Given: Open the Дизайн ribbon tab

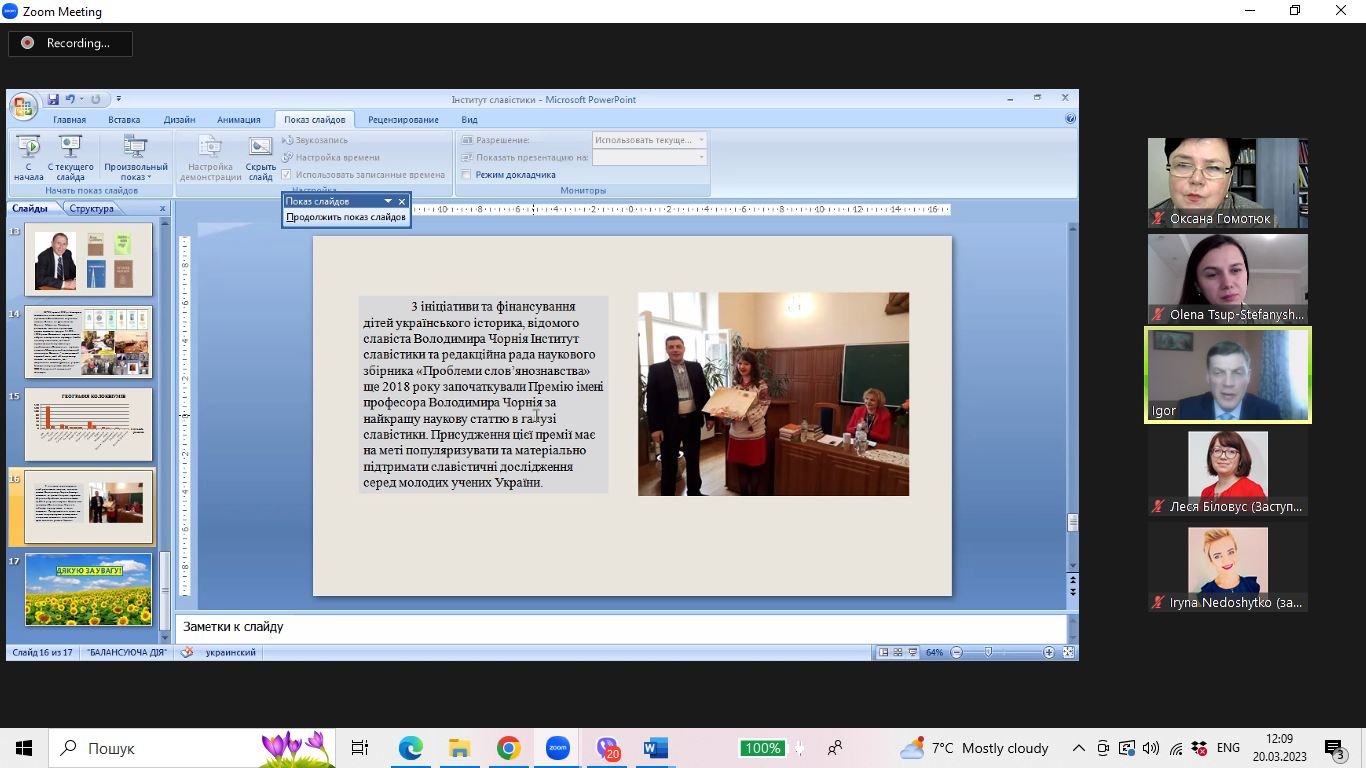Looking at the screenshot, I should click(x=179, y=120).
